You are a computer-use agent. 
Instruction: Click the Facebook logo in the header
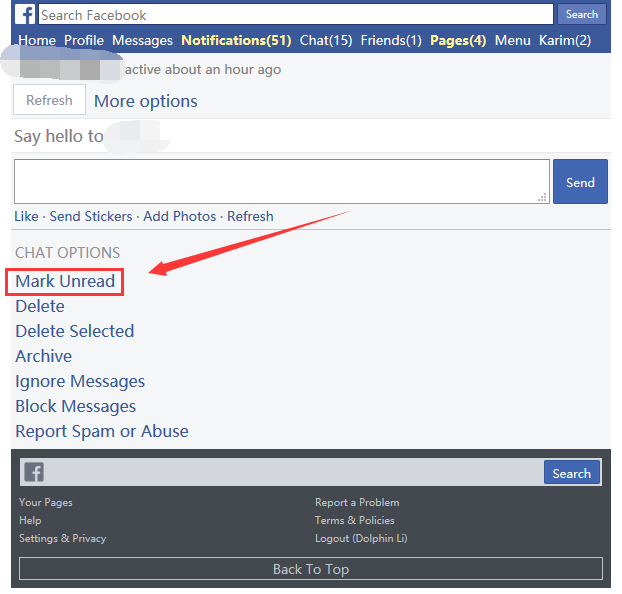(25, 14)
